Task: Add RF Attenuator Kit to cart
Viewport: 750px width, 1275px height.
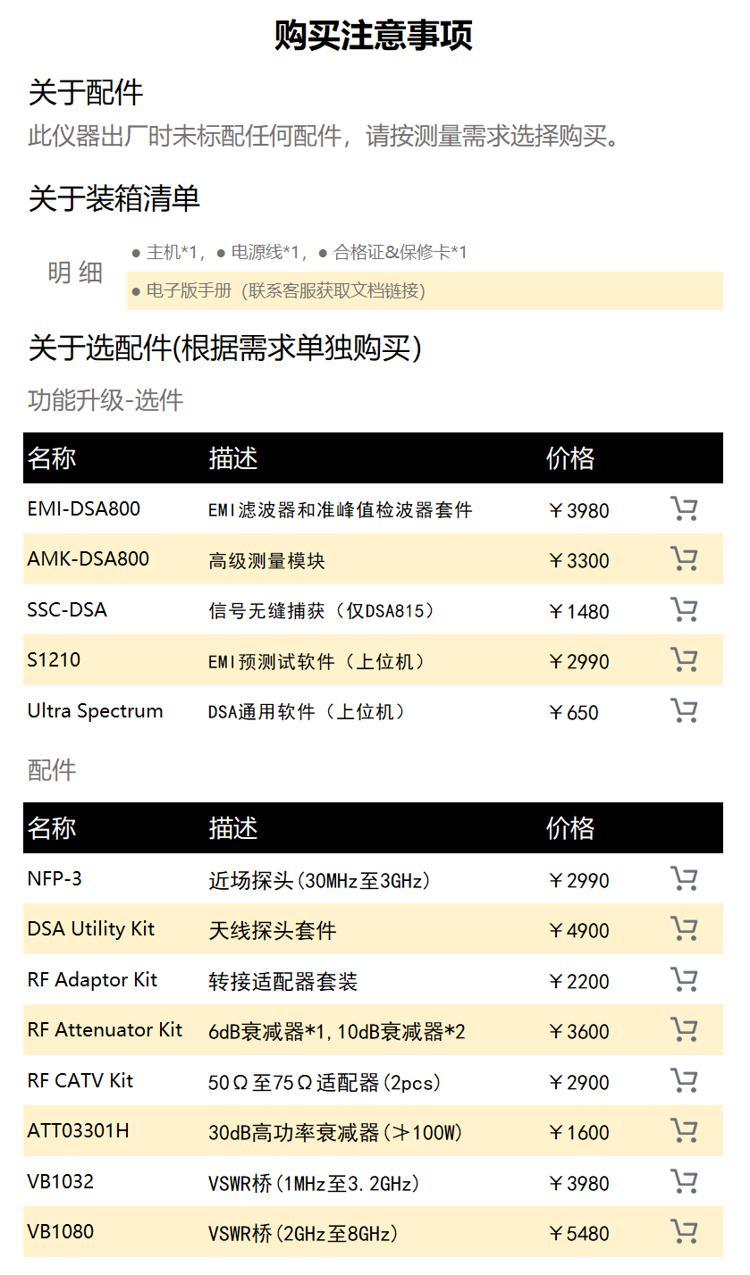Action: coord(684,1030)
